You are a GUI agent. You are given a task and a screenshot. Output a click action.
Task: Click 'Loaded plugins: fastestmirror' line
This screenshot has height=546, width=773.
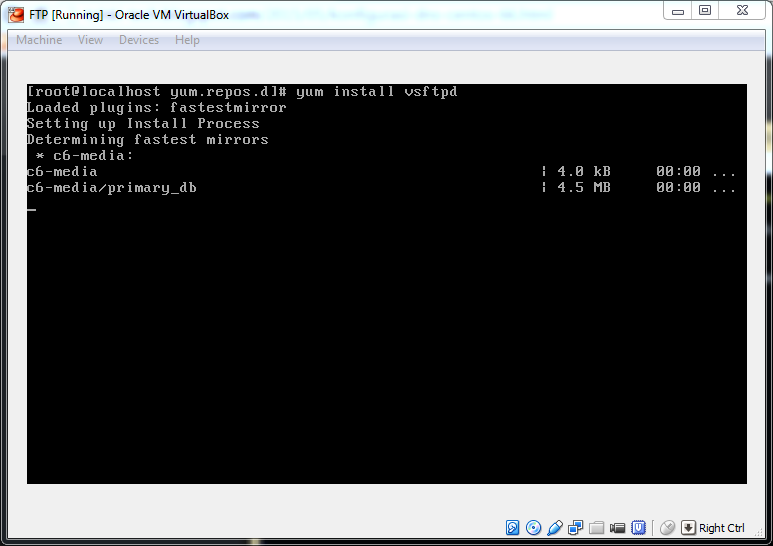[156, 107]
